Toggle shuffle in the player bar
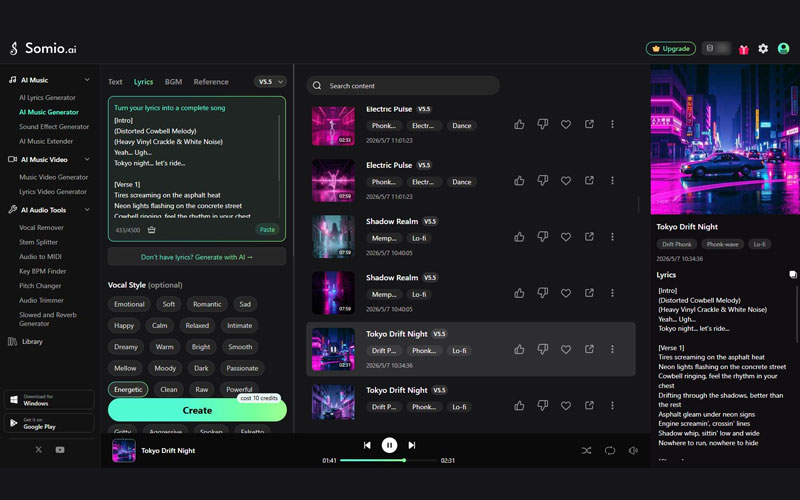 click(x=586, y=451)
